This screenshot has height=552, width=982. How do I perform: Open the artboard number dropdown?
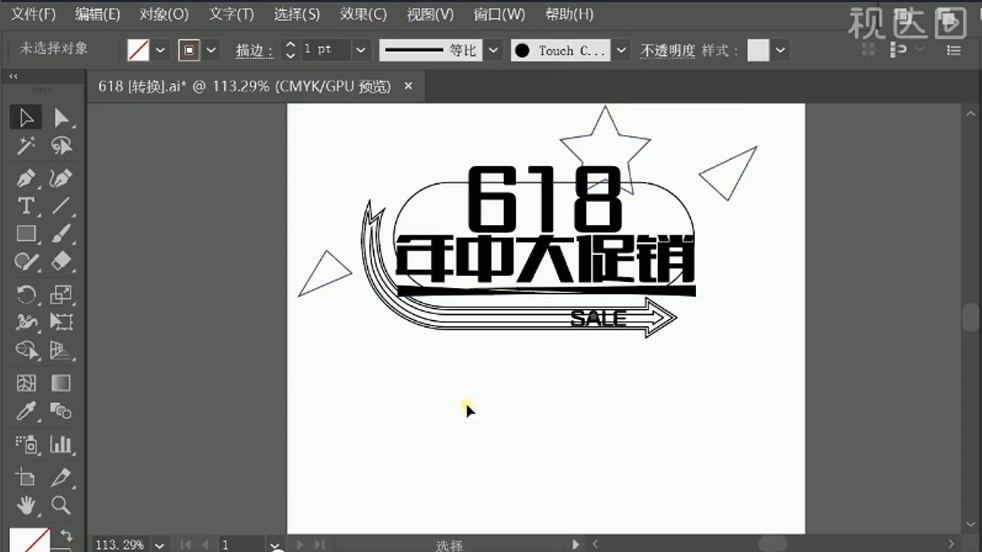[x=274, y=544]
